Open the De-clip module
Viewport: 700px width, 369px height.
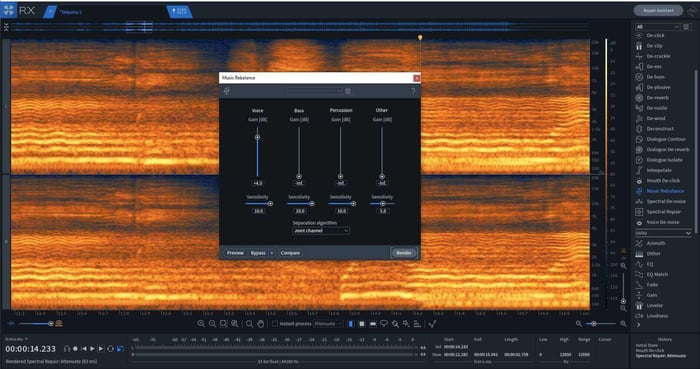pos(654,46)
